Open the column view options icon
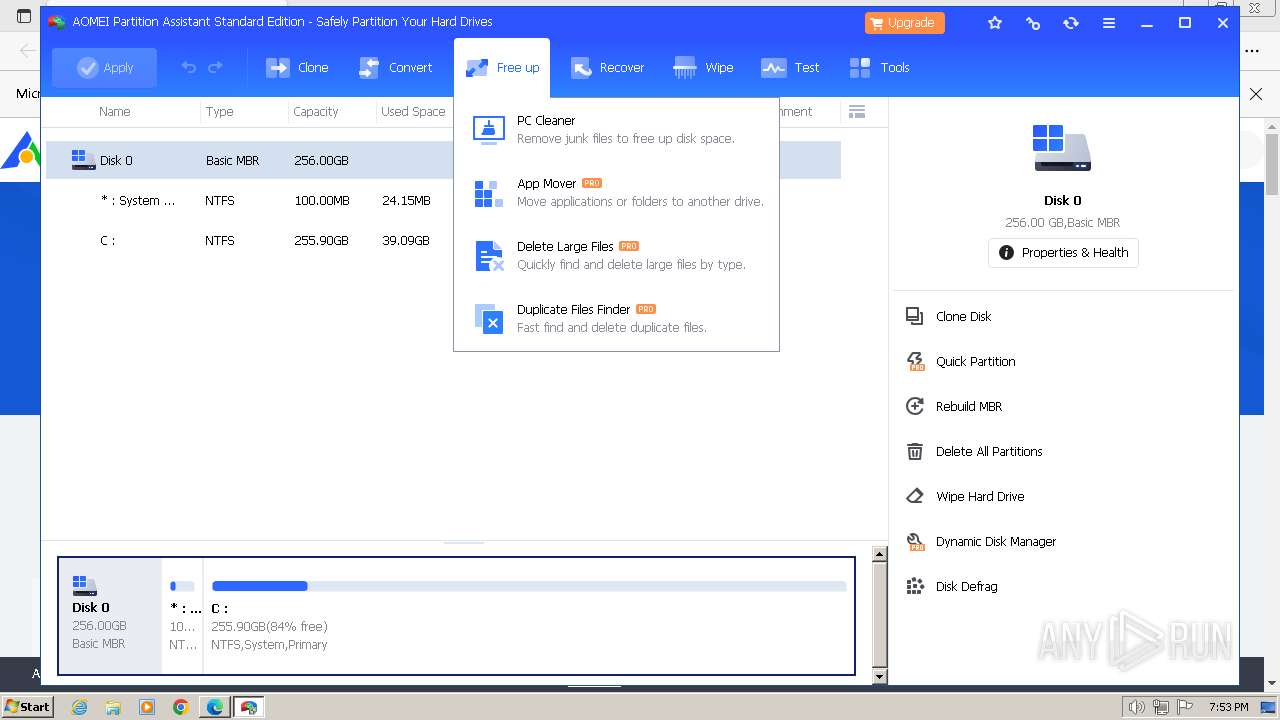The width and height of the screenshot is (1280, 720). [x=857, y=112]
